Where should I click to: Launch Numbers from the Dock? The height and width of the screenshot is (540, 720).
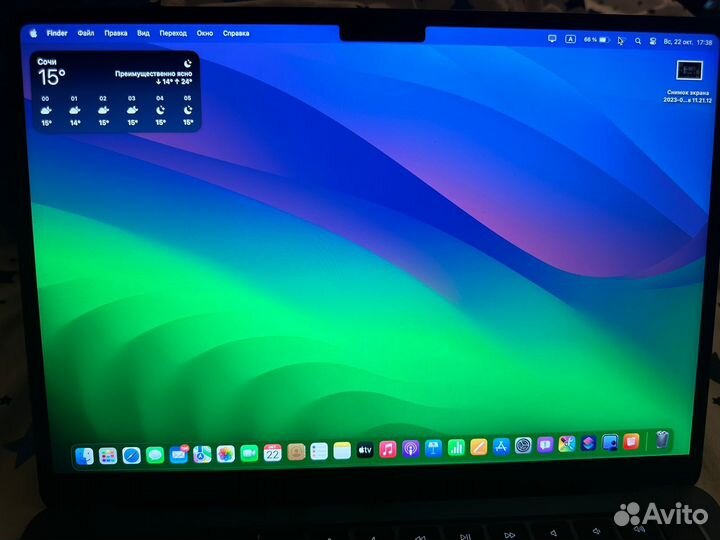456,447
